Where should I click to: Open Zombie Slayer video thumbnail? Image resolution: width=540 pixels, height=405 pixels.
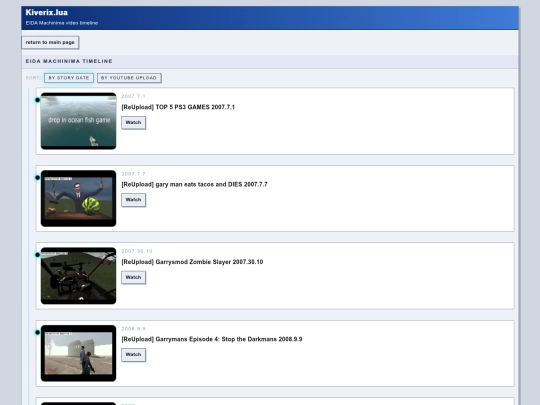(79, 276)
